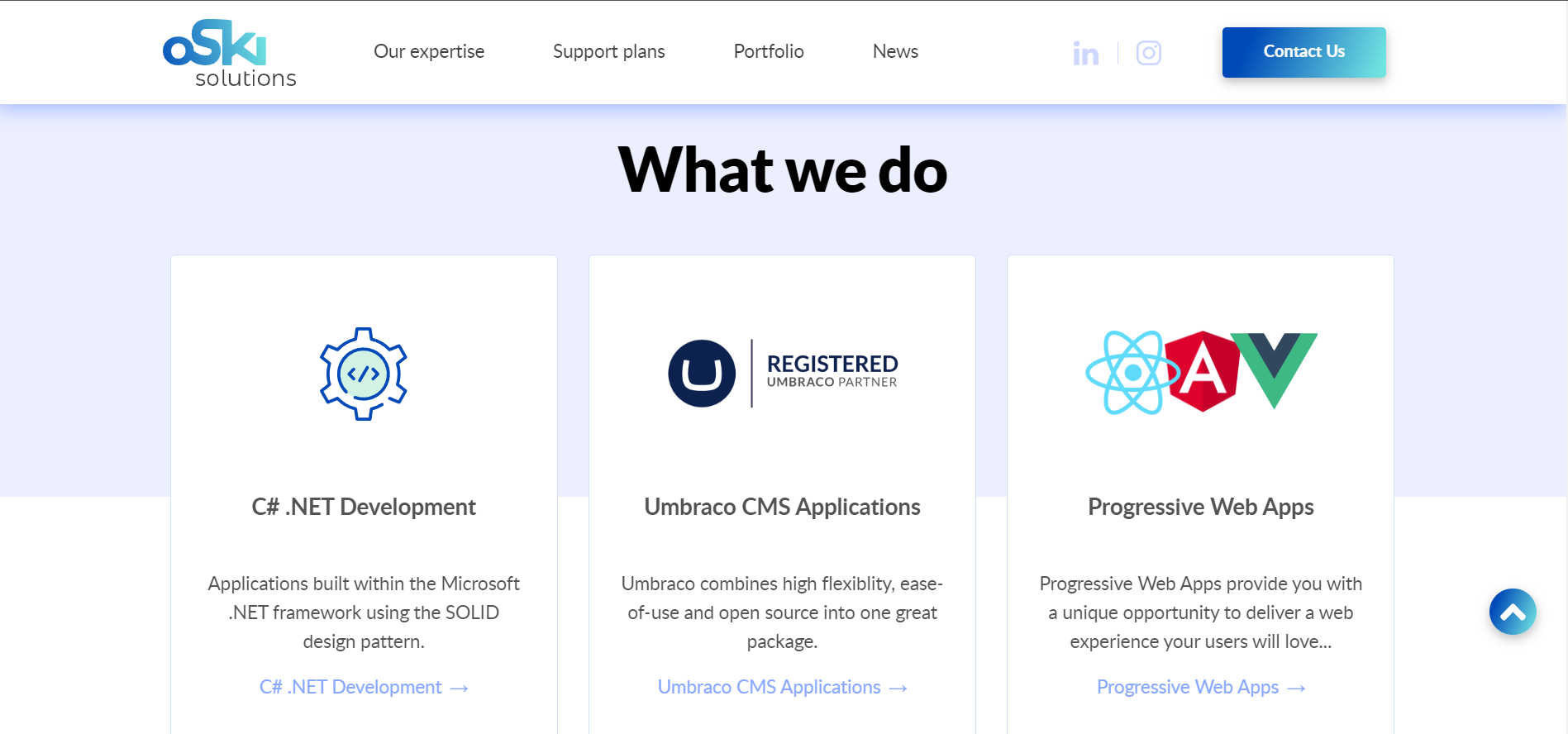Click the red Angular logo
Image resolution: width=1568 pixels, height=734 pixels.
click(x=1203, y=371)
